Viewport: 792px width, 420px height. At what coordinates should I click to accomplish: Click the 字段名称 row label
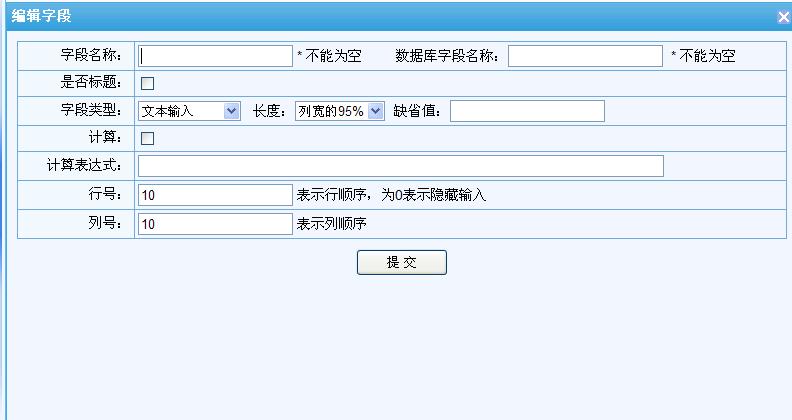point(91,56)
